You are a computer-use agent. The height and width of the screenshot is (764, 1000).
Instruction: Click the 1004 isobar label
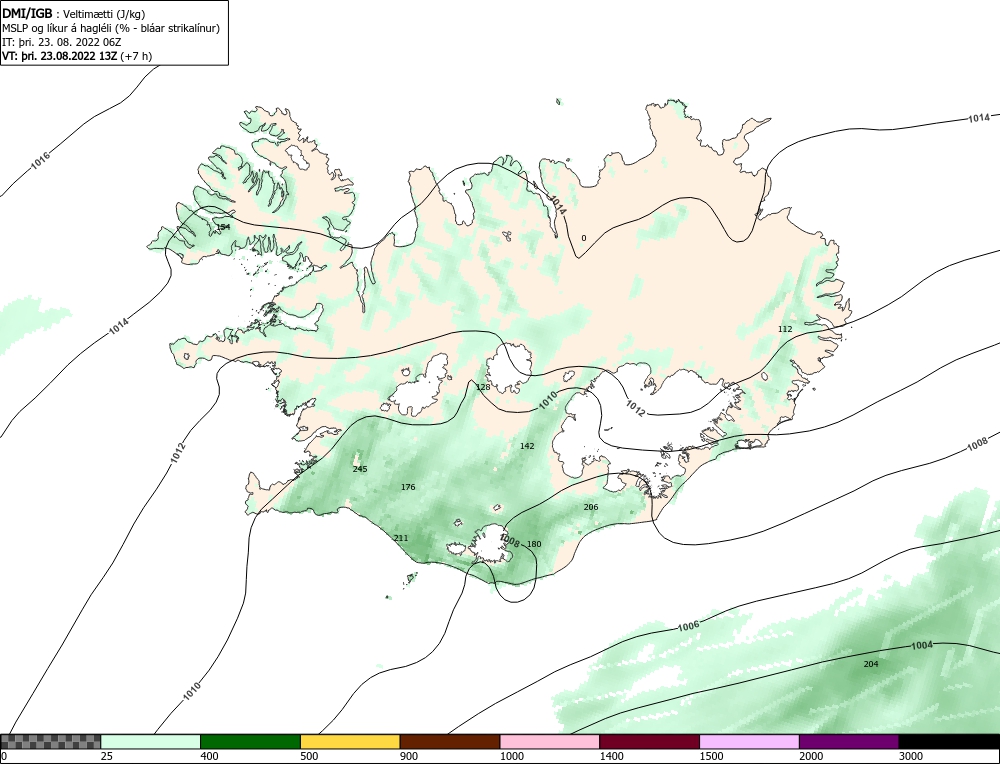(922, 645)
